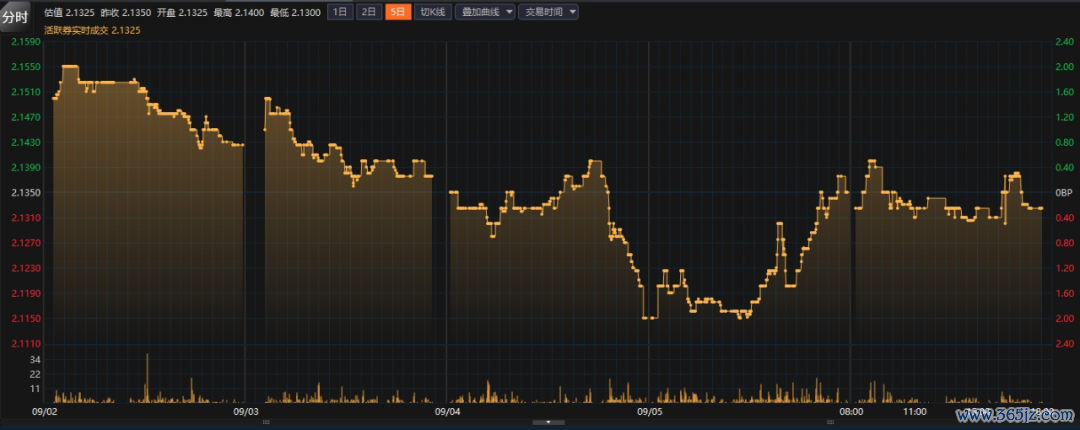This screenshot has height=430, width=1080.
Task: Click the 昨收 2.1350 value
Action: point(126,12)
